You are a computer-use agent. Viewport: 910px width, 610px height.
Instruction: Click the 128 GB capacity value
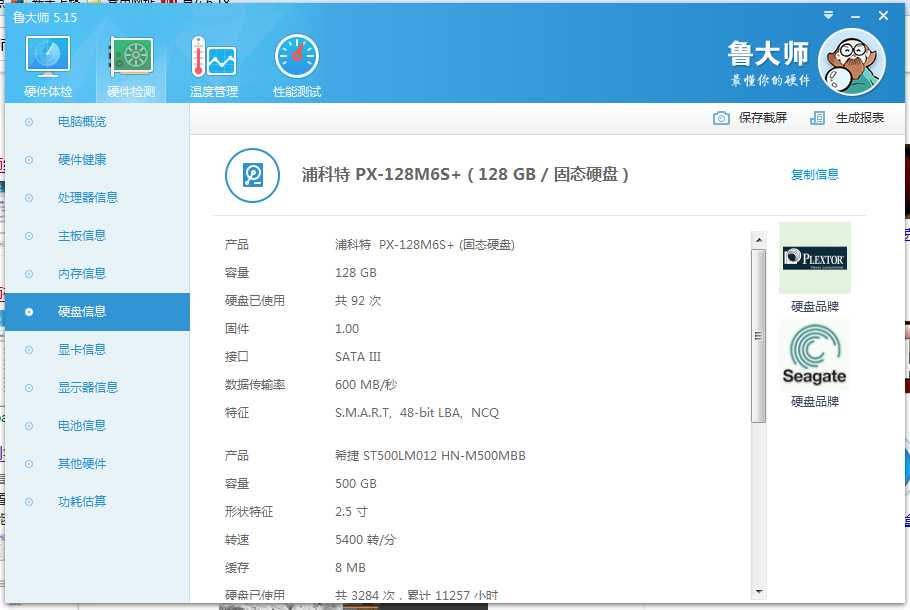[356, 273]
